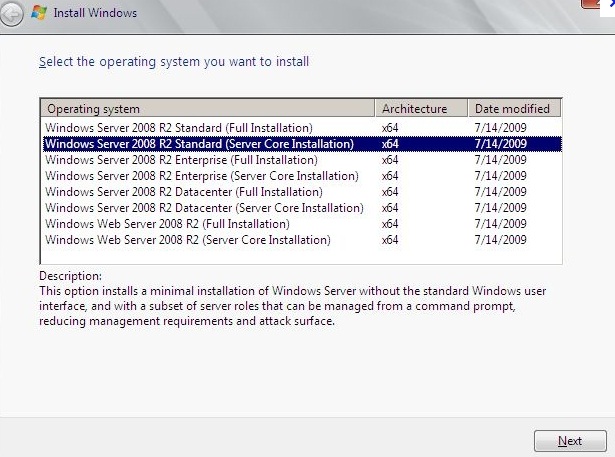Click the empty area below the OS list entries
Screen dimensions: 615x457
(300, 256)
